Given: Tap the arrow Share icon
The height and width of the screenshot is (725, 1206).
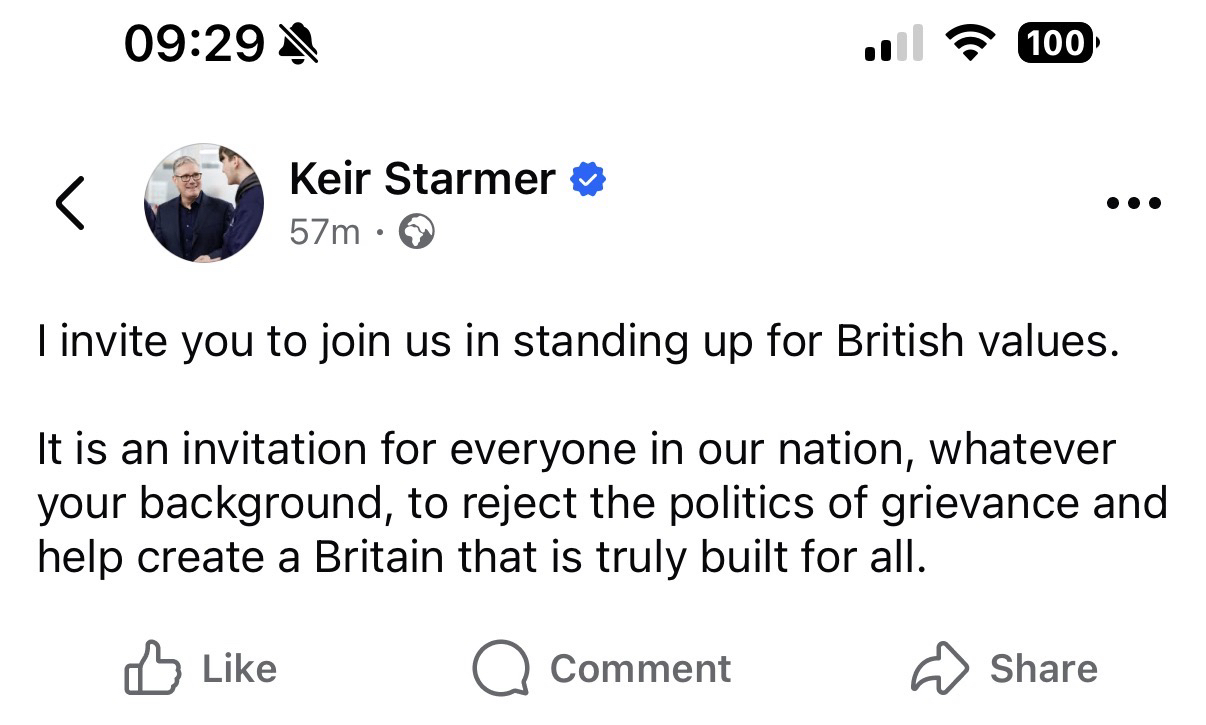Looking at the screenshot, I should pos(940,669).
